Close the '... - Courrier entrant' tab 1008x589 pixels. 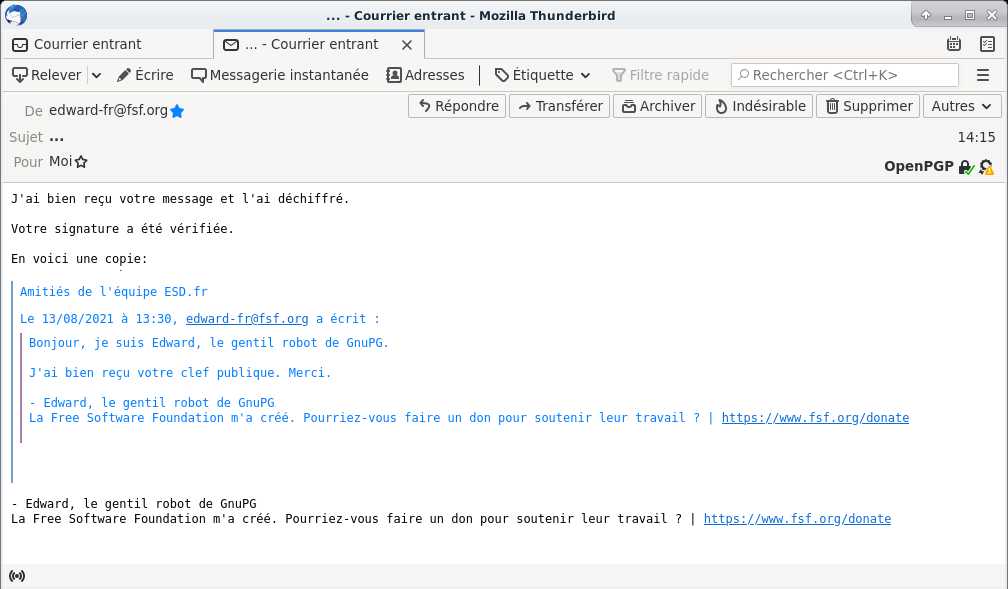point(407,45)
